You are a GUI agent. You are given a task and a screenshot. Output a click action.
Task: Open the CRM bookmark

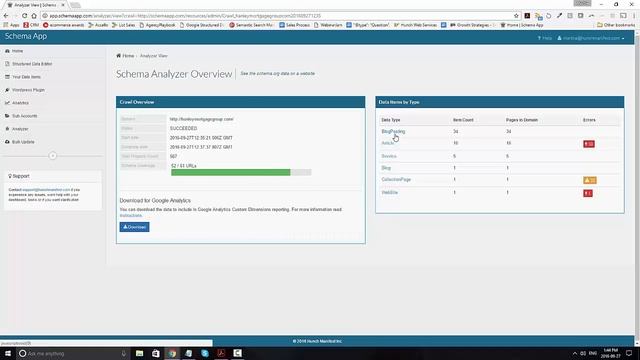tap(31, 25)
